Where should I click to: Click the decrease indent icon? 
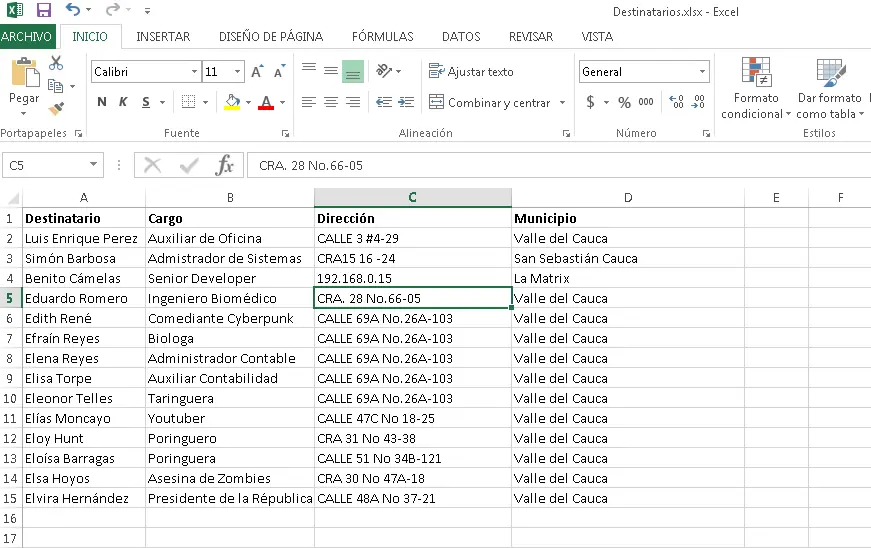(x=383, y=102)
